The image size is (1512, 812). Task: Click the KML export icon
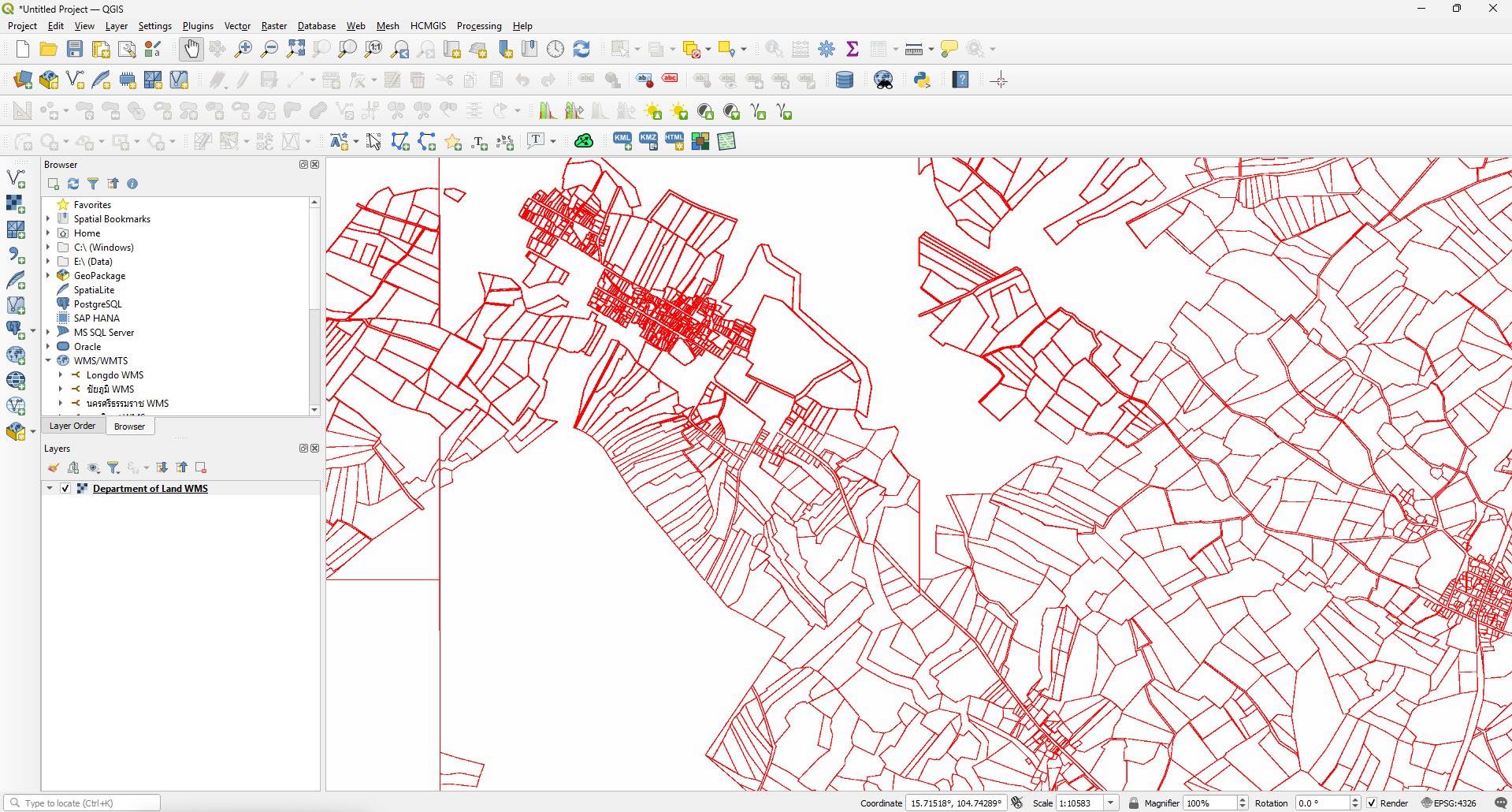pyautogui.click(x=622, y=141)
